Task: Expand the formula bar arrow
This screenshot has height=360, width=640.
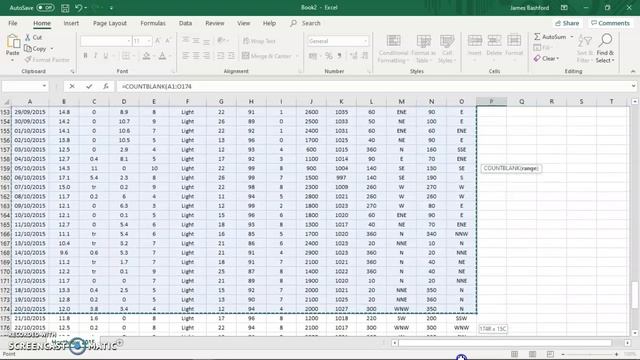Action: click(x=633, y=86)
